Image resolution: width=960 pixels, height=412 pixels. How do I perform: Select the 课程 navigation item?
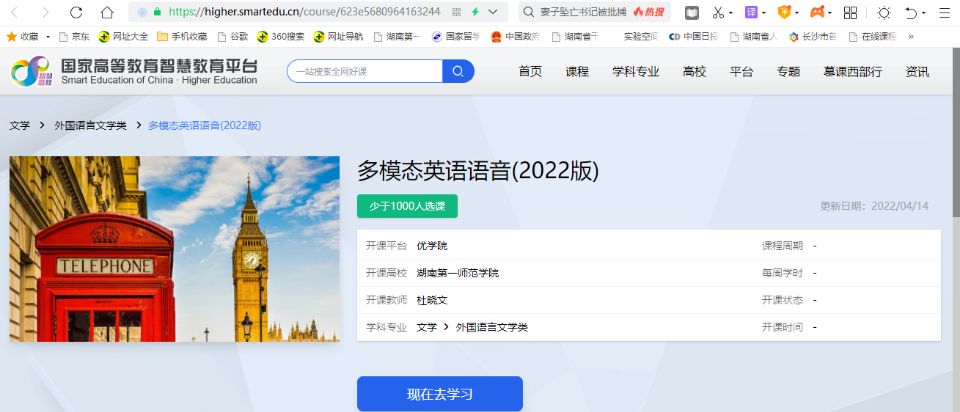tap(577, 71)
